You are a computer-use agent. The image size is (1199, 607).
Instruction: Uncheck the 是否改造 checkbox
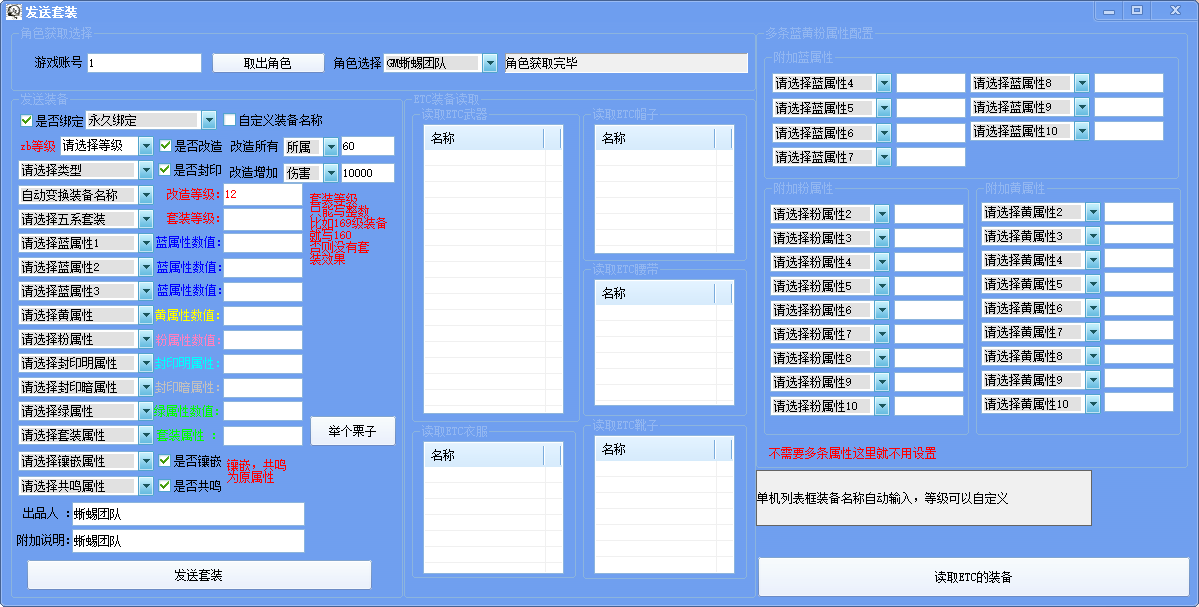[x=166, y=146]
